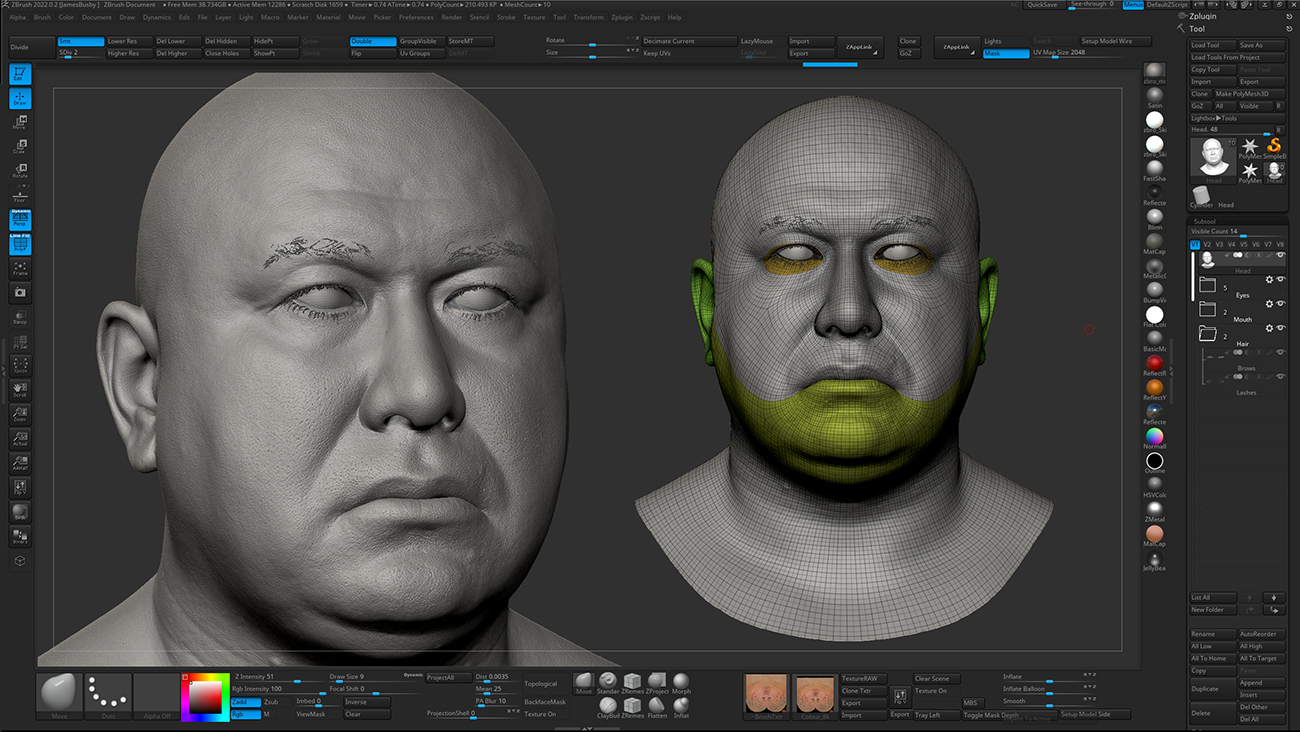This screenshot has height=732, width=1300.
Task: Select the JellyBean material sphere
Action: coord(1155,560)
